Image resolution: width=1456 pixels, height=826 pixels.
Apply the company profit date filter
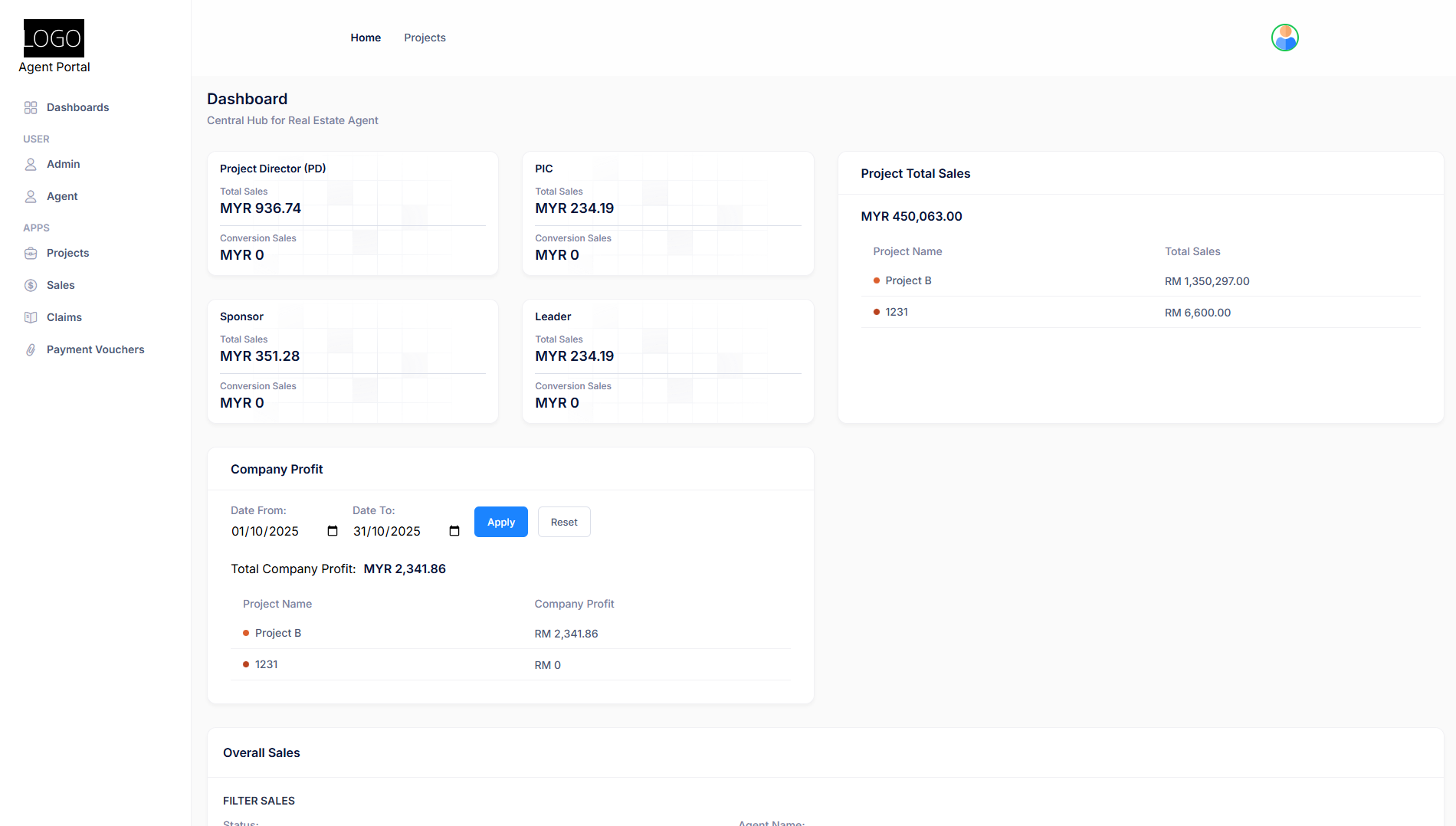coord(500,522)
